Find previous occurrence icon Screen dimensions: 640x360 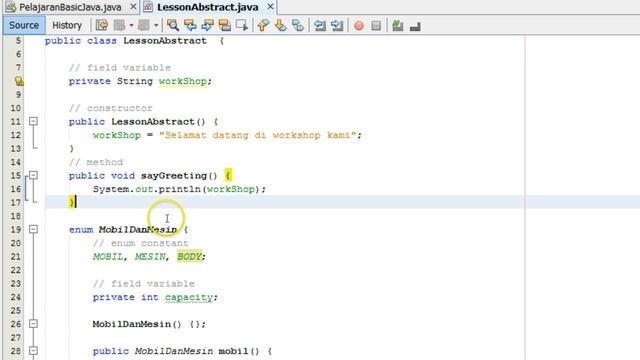click(x=190, y=25)
